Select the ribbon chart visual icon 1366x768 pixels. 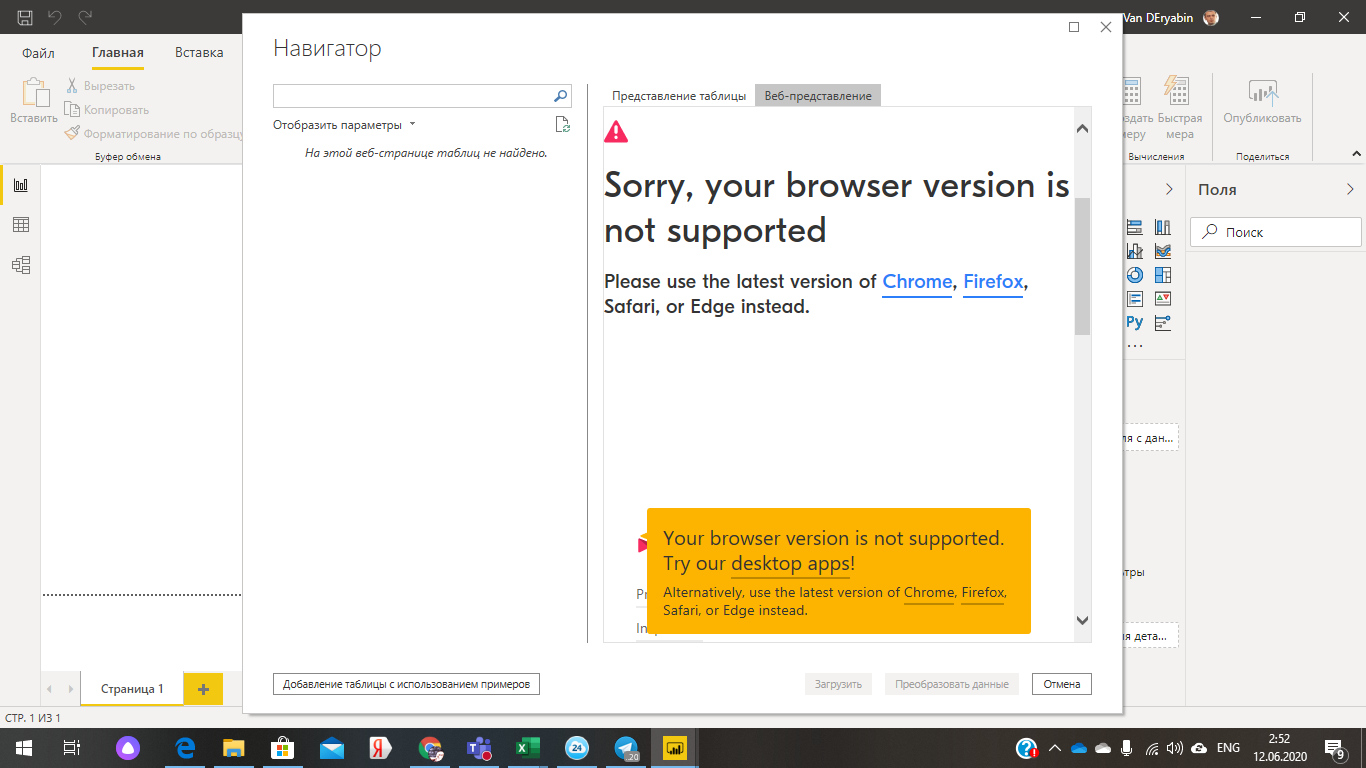(1162, 251)
